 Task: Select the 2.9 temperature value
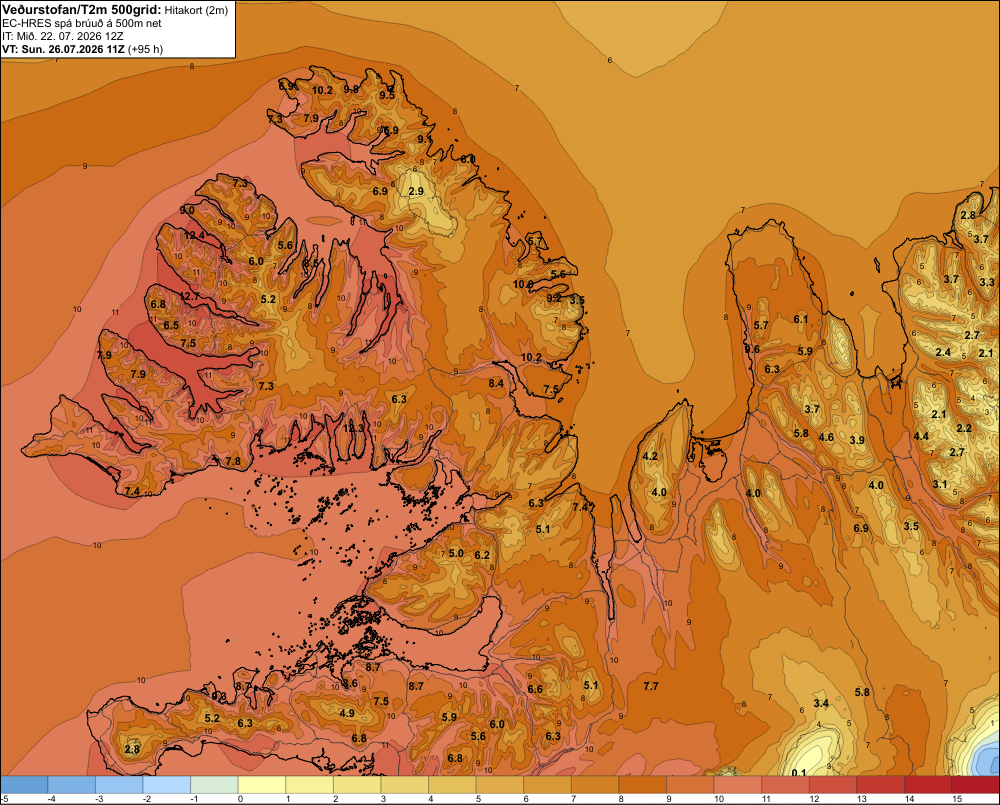(x=416, y=191)
